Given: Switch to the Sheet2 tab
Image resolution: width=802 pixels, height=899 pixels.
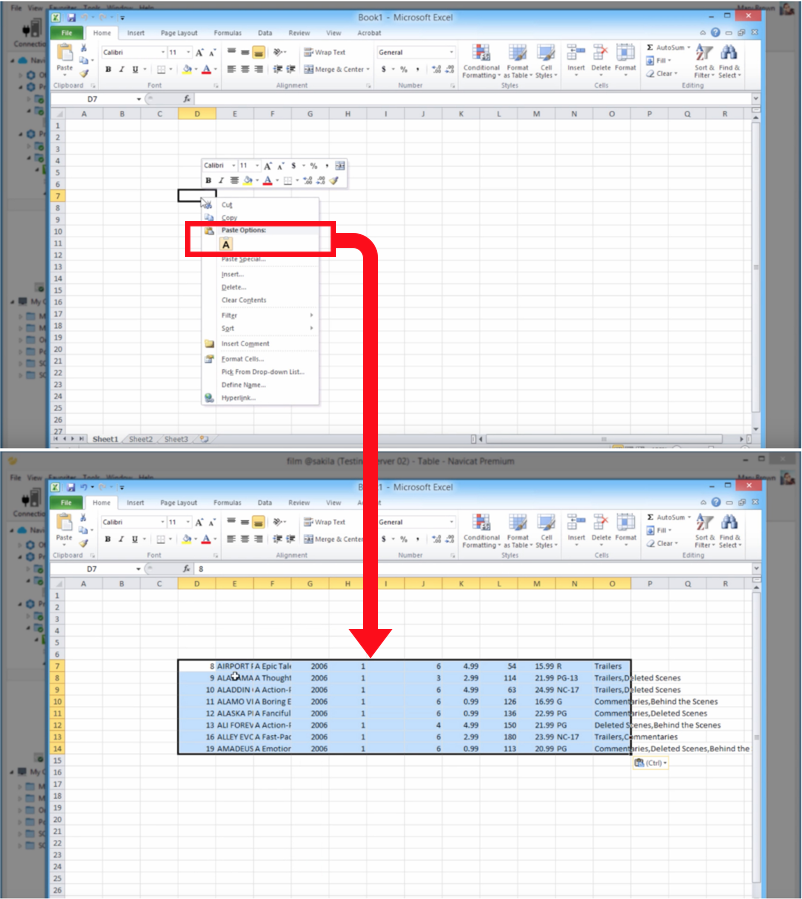Looking at the screenshot, I should pos(140,439).
